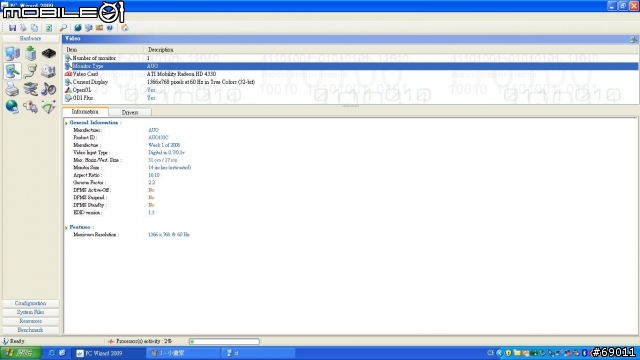Open the Multimedia music note icon
This screenshot has height=360, width=640.
(49, 89)
